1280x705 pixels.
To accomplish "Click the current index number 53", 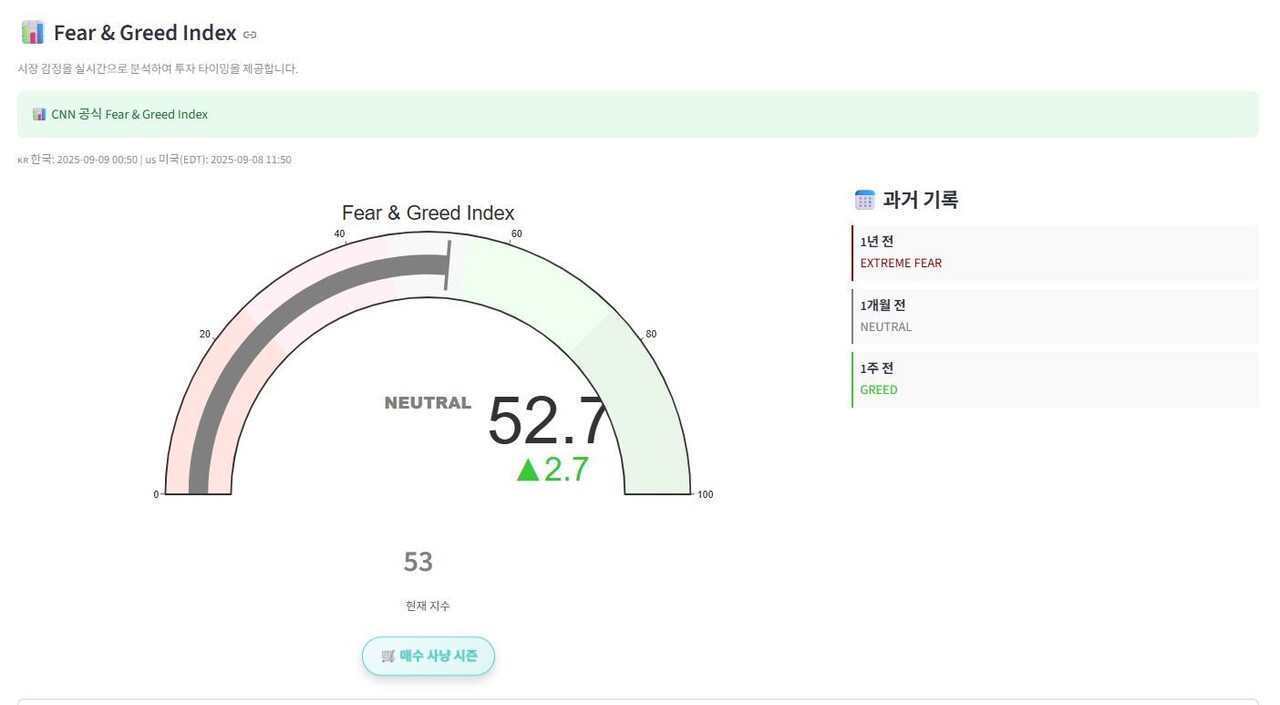I will point(417,562).
